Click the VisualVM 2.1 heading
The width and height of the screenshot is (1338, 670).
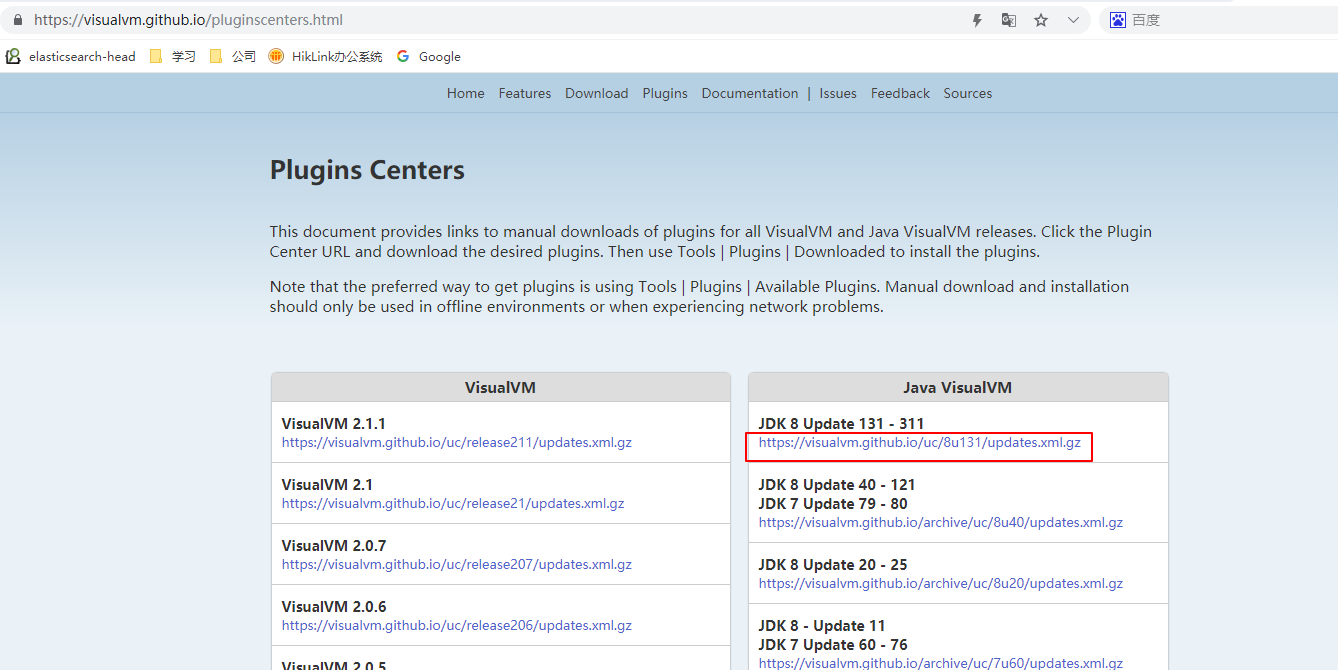327,484
